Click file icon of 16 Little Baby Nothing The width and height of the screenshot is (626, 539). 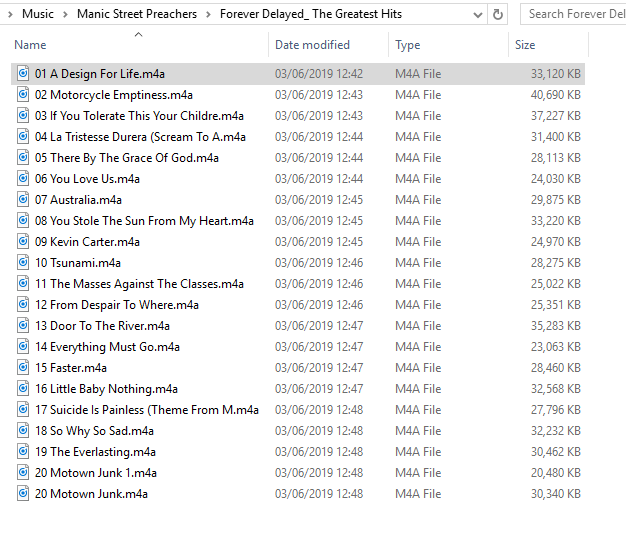(23, 388)
